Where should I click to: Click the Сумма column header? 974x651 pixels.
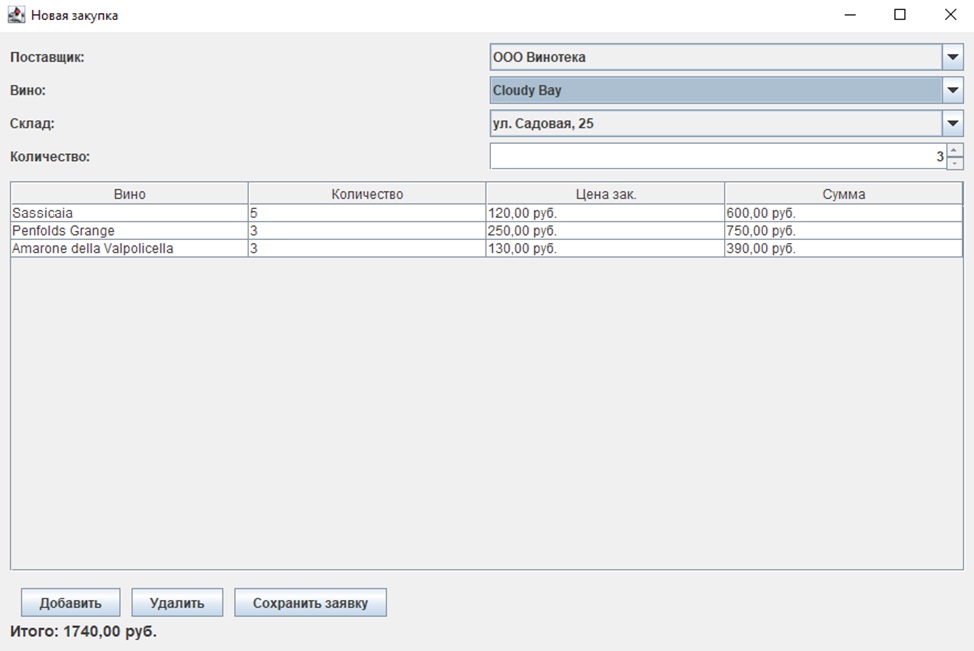click(x=843, y=195)
